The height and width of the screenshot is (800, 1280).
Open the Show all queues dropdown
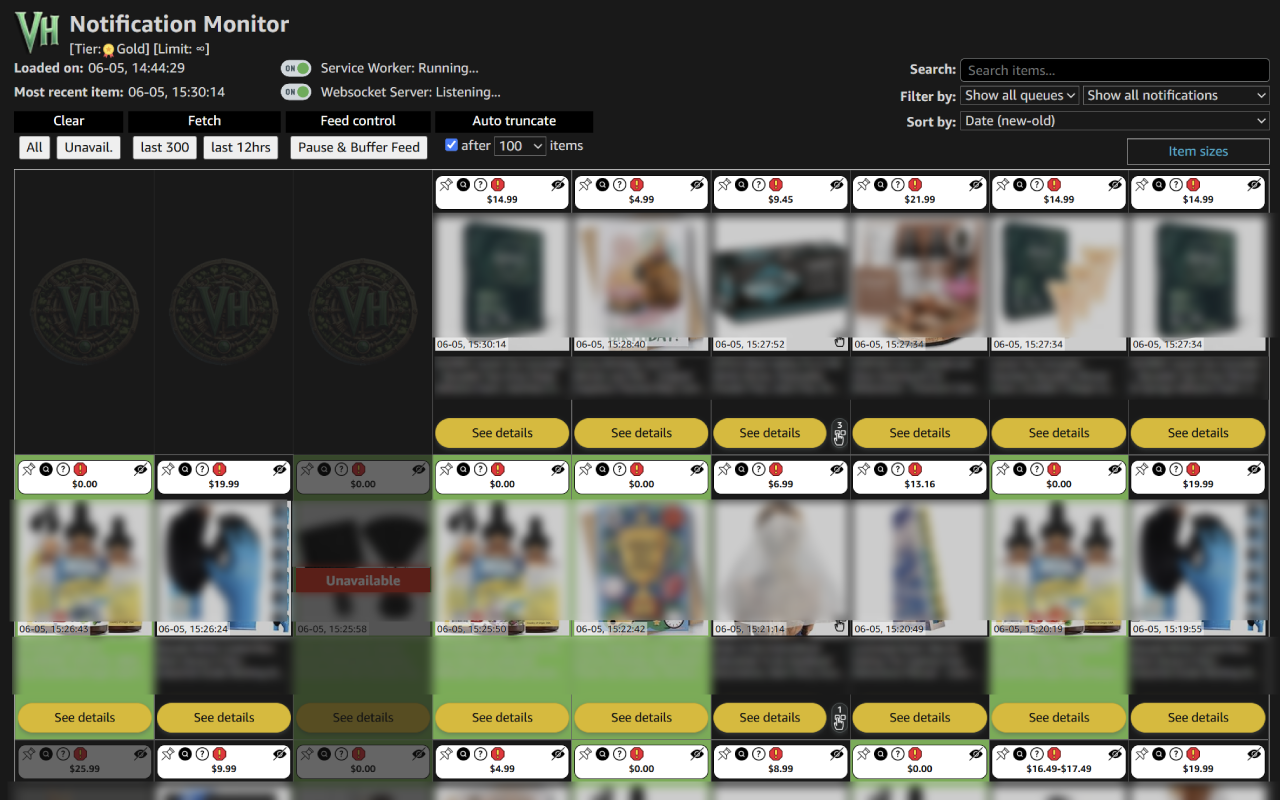pyautogui.click(x=1020, y=95)
